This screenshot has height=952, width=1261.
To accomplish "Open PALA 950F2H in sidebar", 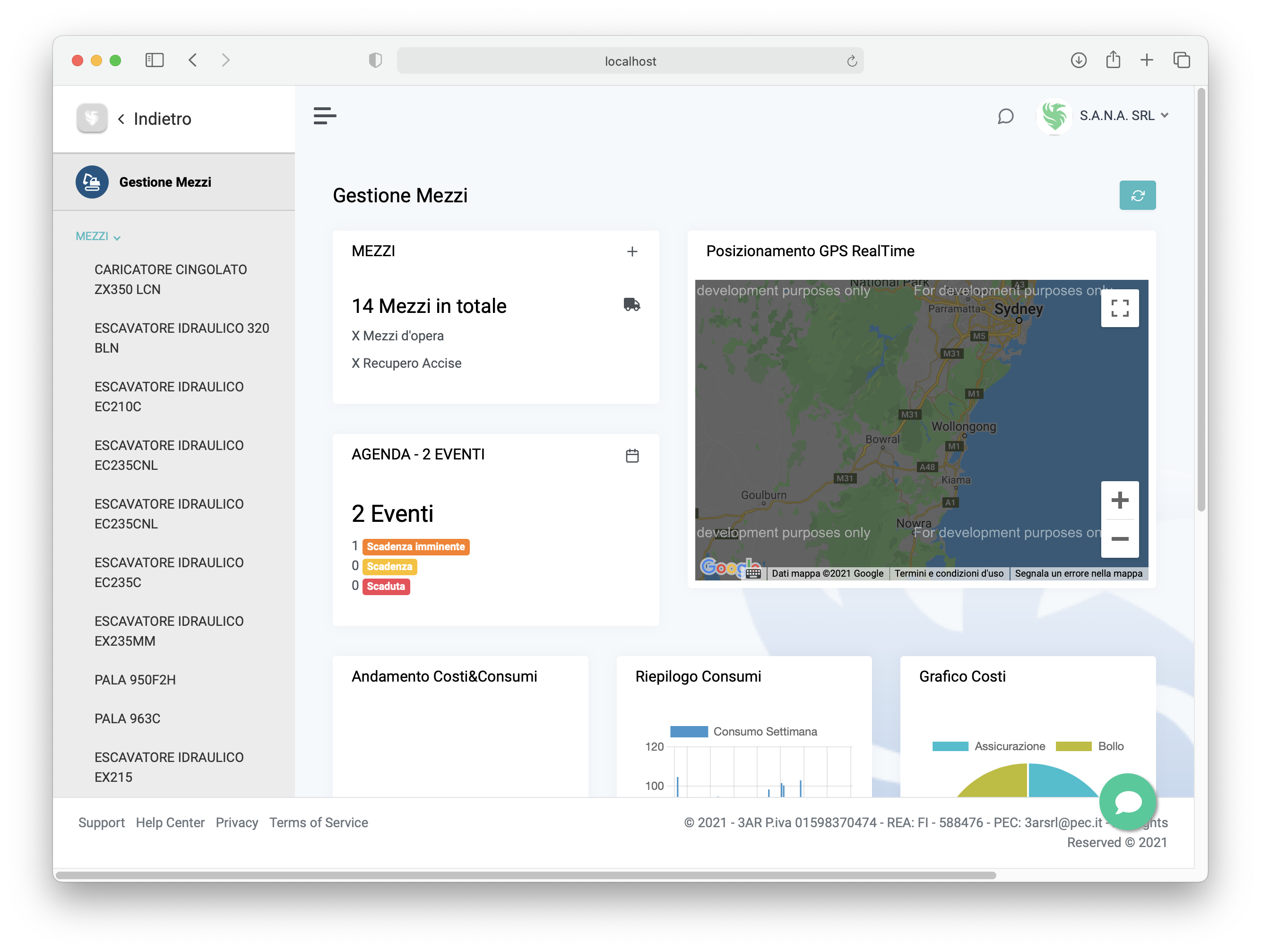I will pyautogui.click(x=135, y=680).
